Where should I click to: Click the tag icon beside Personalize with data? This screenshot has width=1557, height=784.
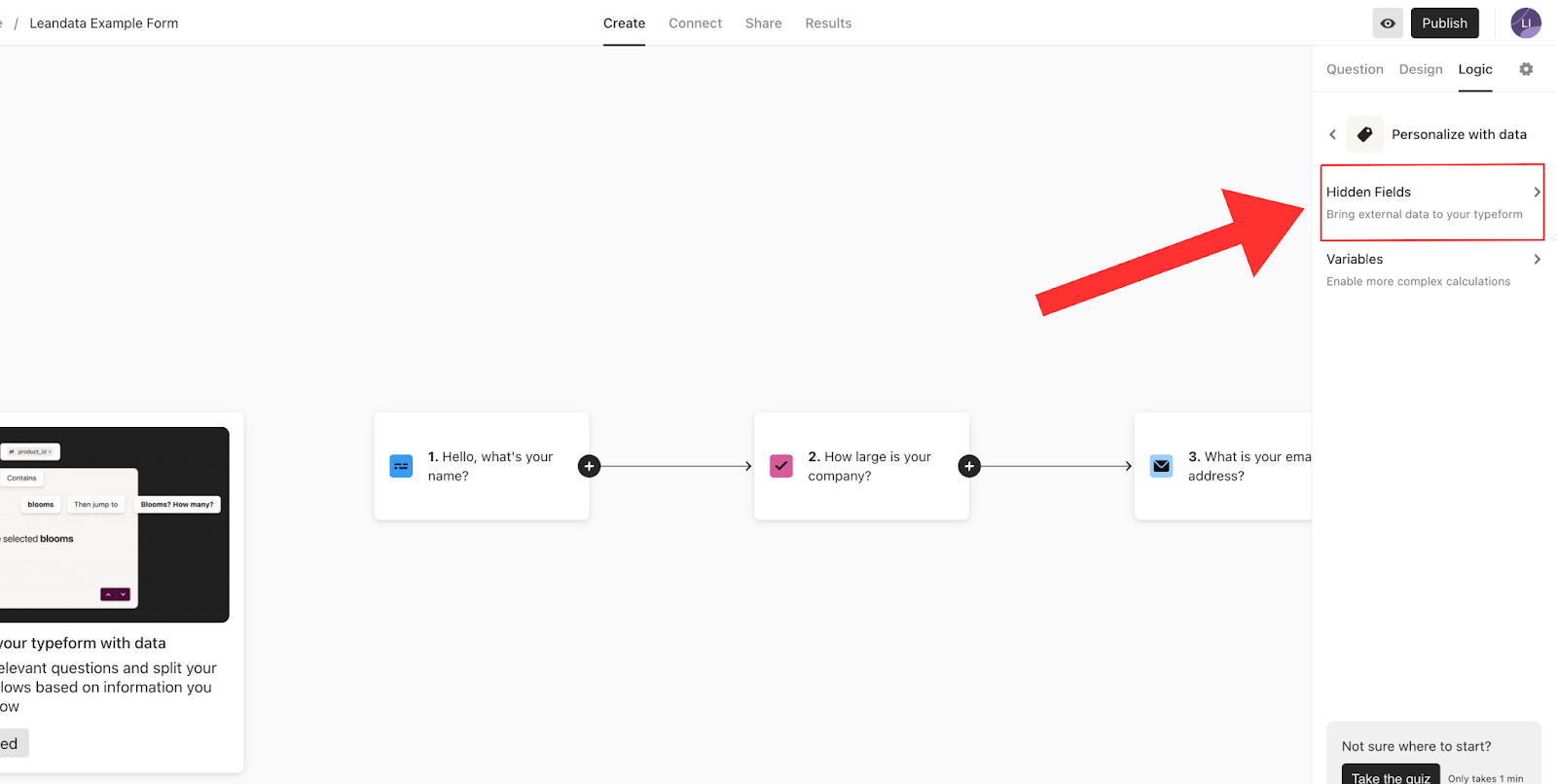point(1364,134)
